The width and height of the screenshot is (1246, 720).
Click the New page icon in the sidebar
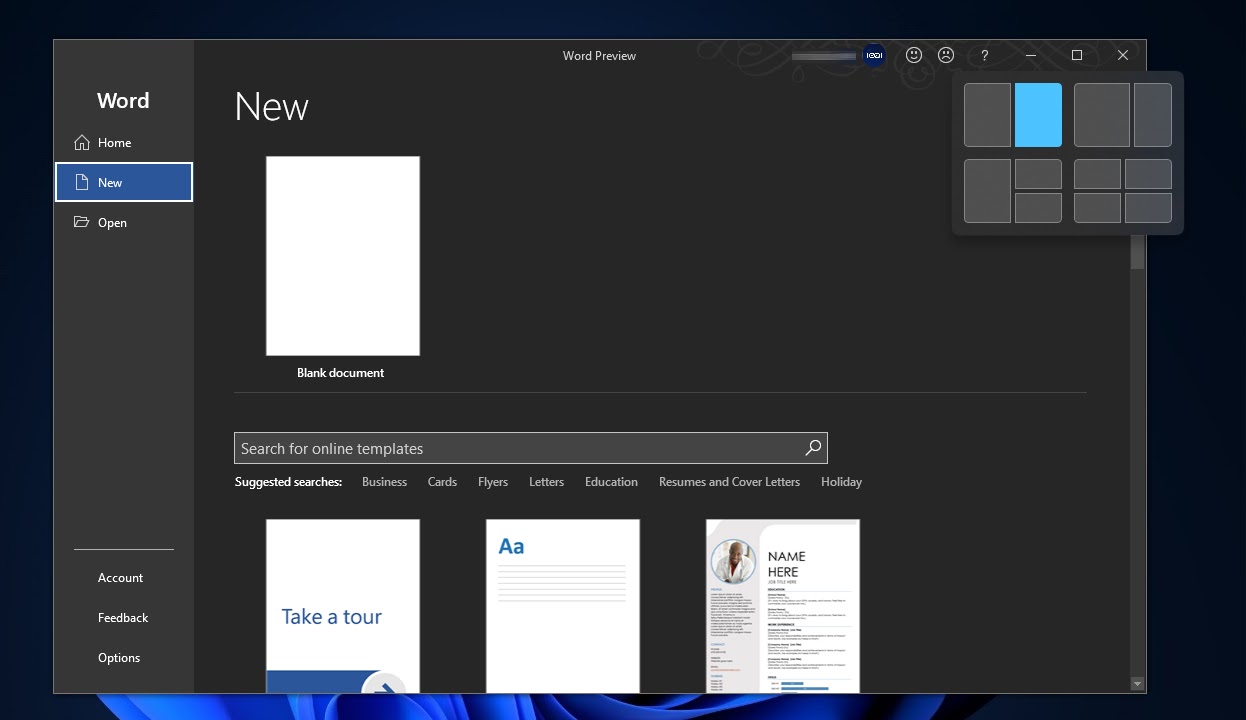82,183
